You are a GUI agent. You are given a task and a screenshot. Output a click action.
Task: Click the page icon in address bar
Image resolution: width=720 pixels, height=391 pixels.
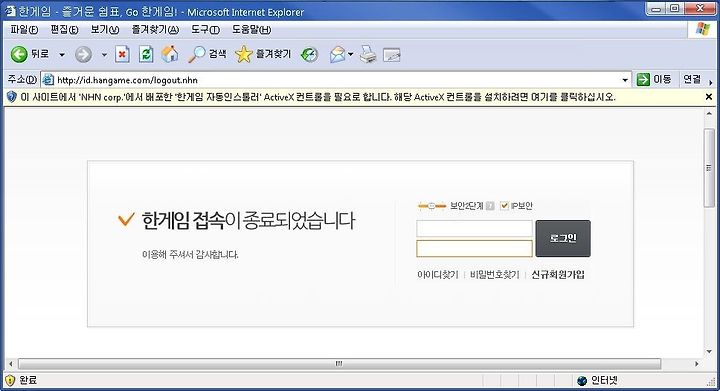[x=48, y=80]
